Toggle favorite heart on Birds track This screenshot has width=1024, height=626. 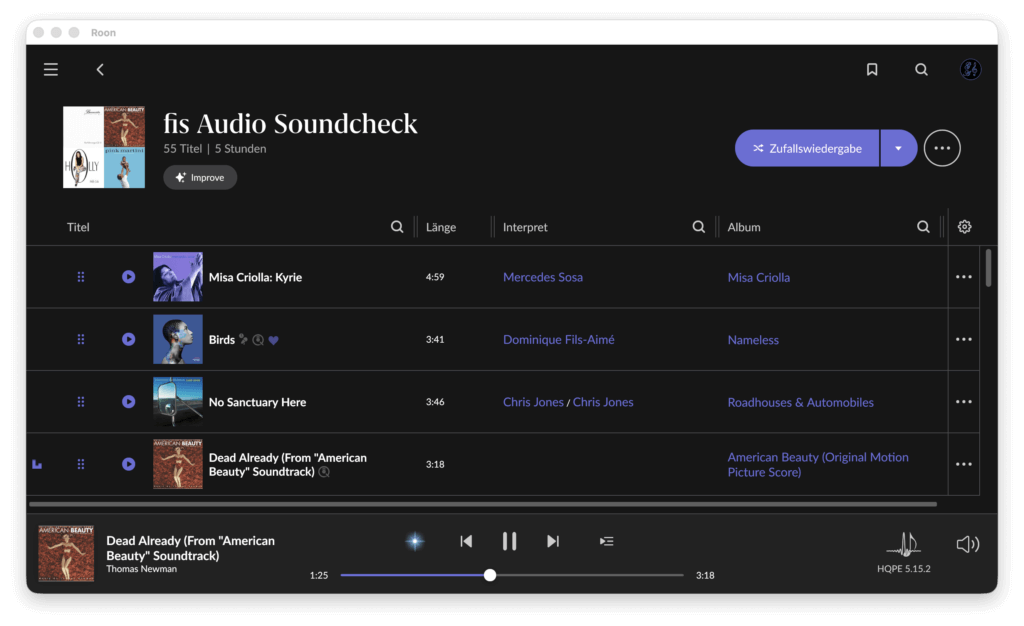pyautogui.click(x=274, y=340)
